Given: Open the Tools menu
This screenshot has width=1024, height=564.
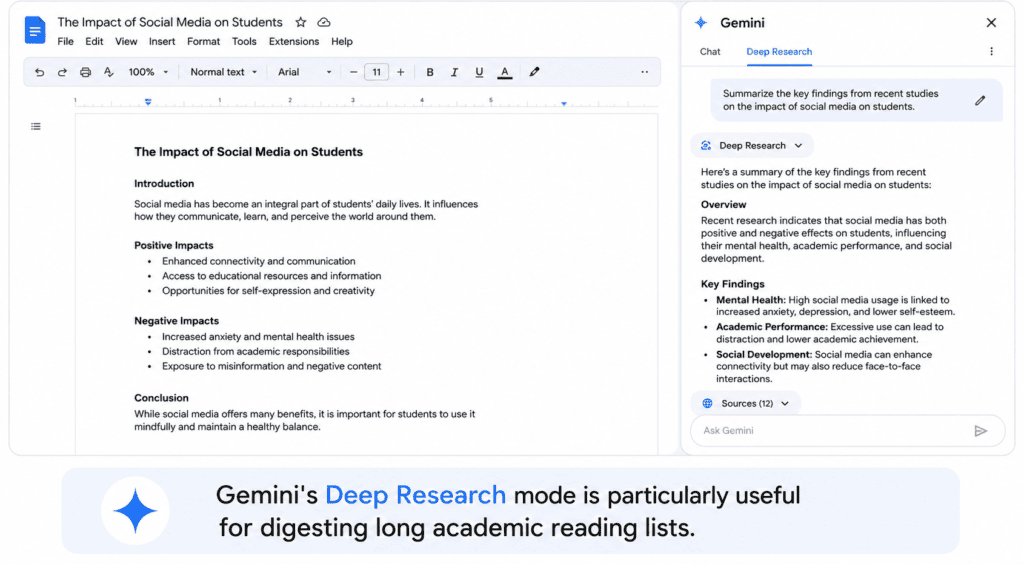Looking at the screenshot, I should pos(244,42).
